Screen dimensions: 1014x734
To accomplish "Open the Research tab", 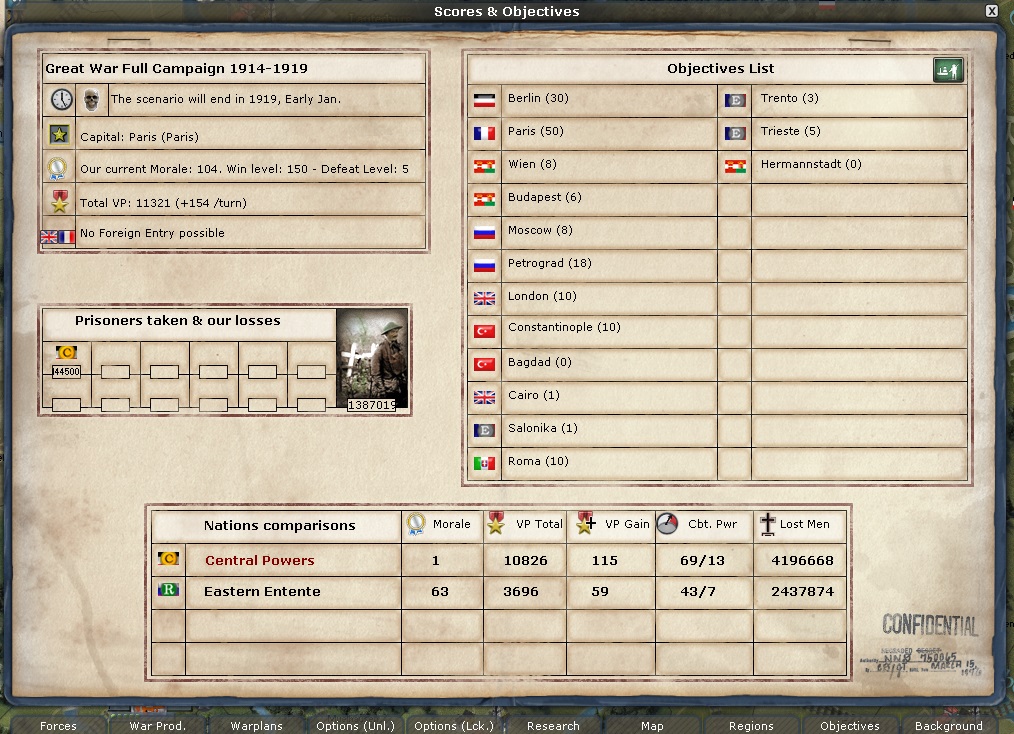I will [553, 726].
